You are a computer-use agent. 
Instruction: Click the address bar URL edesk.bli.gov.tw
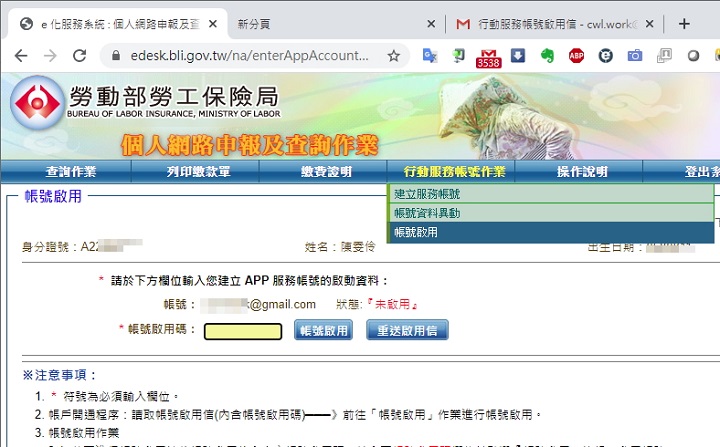pos(249,56)
